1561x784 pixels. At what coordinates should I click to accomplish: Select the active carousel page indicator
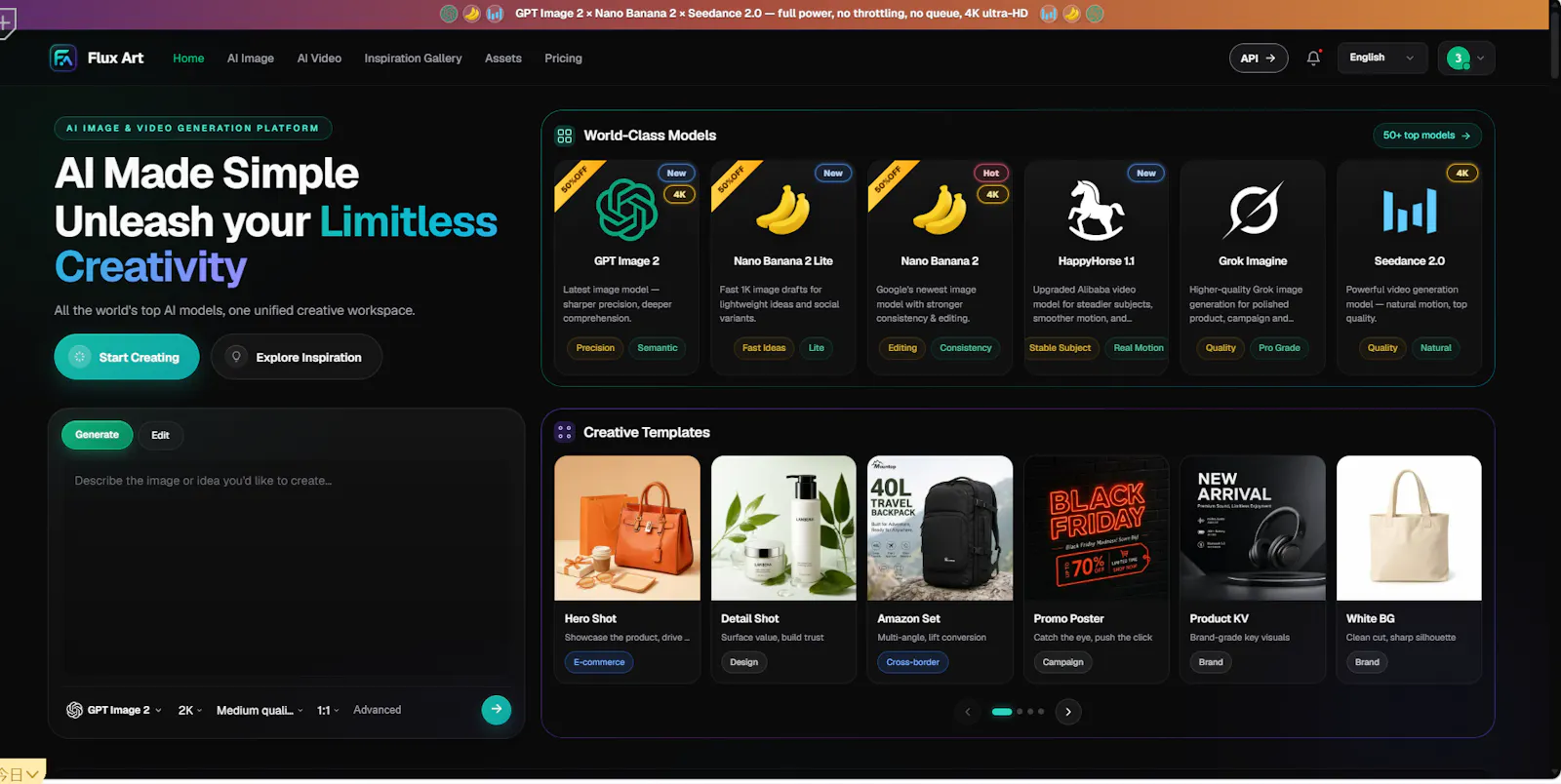coord(1002,712)
